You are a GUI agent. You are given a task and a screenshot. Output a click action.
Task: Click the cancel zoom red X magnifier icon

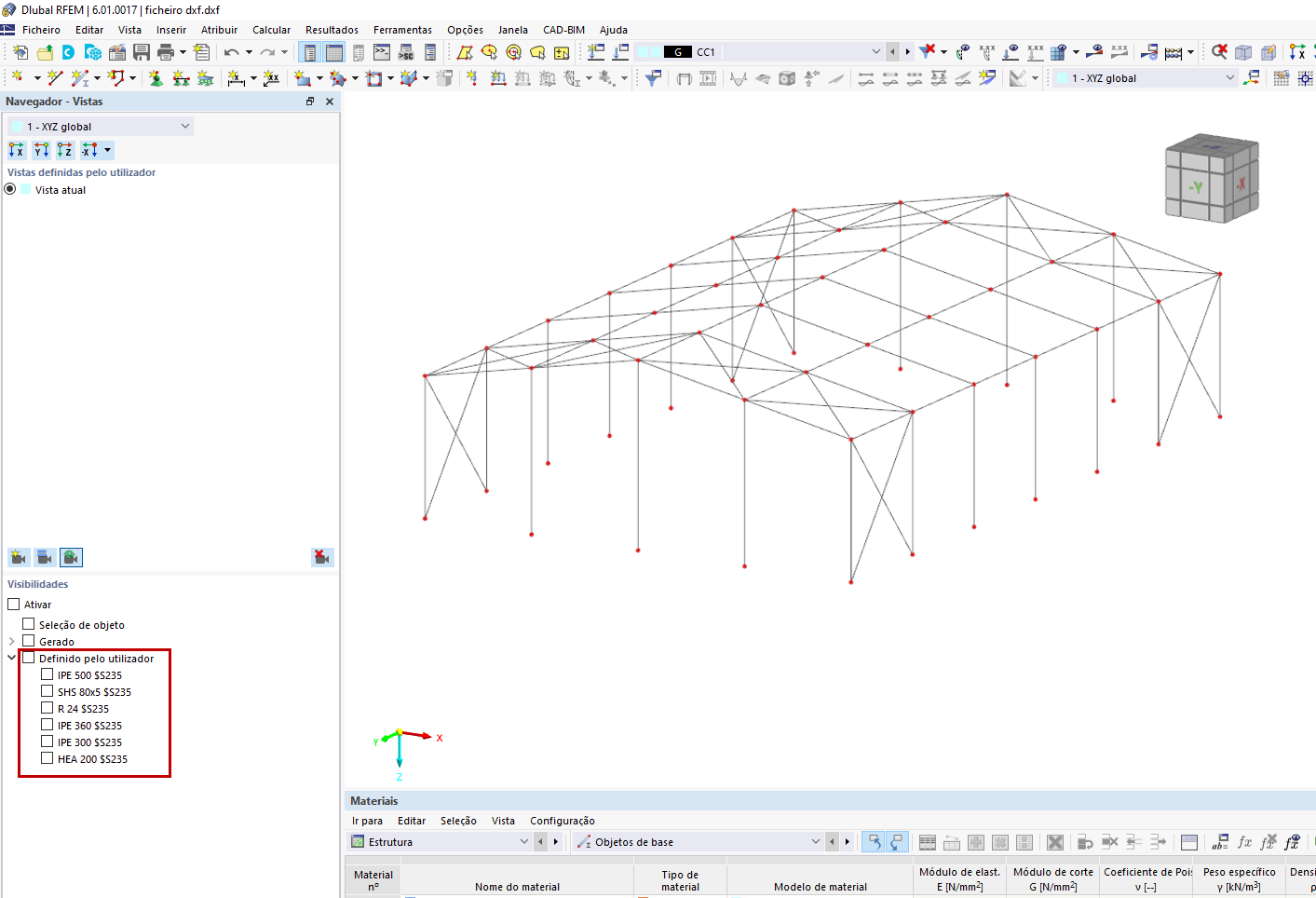pyautogui.click(x=1219, y=52)
